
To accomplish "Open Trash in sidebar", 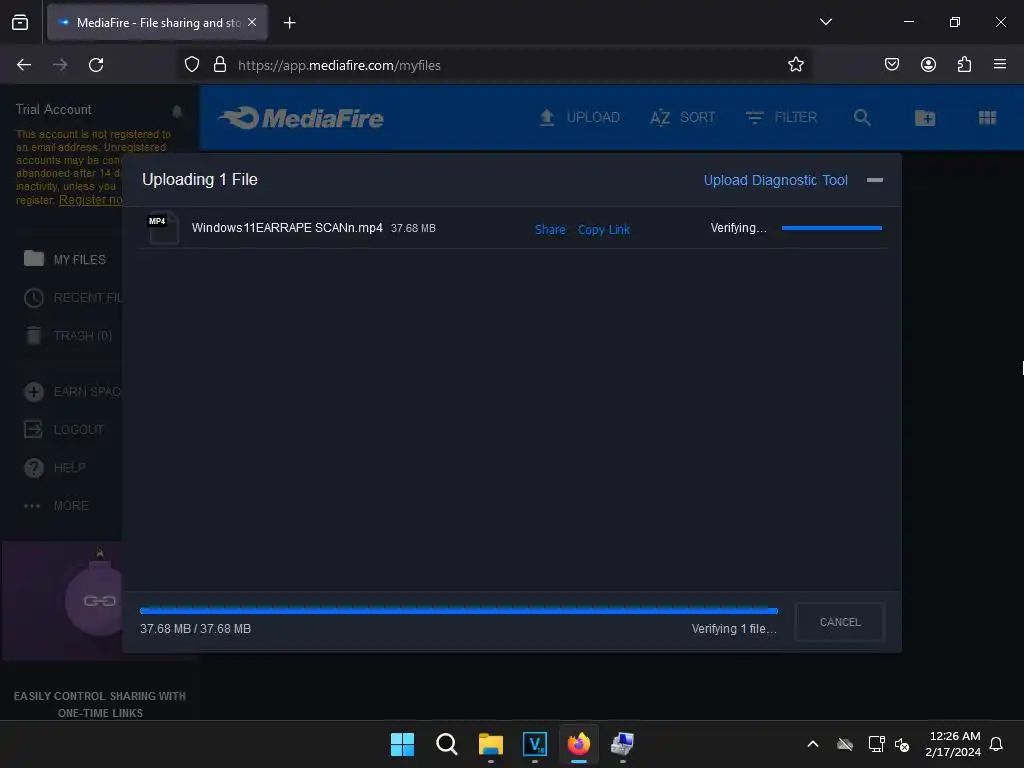I will point(68,336).
